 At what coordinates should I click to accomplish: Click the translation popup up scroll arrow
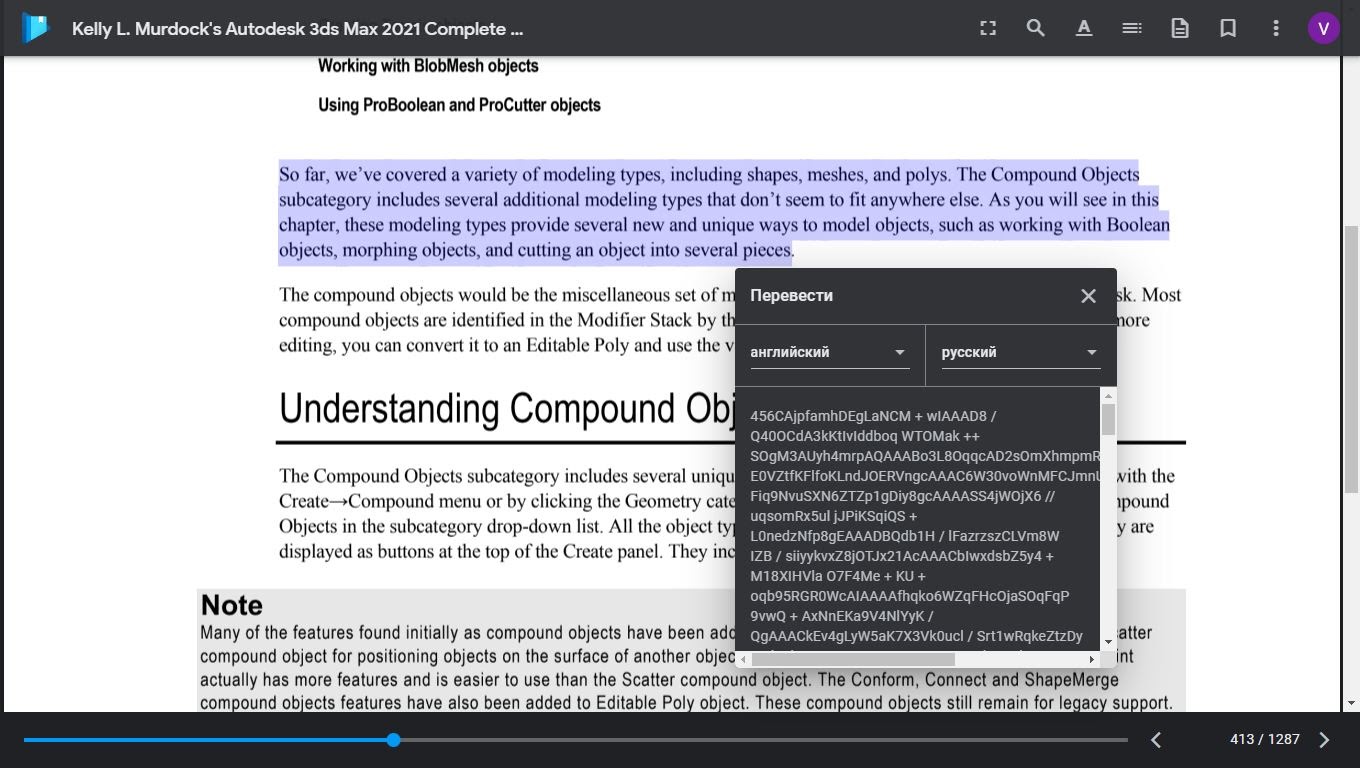point(1108,396)
